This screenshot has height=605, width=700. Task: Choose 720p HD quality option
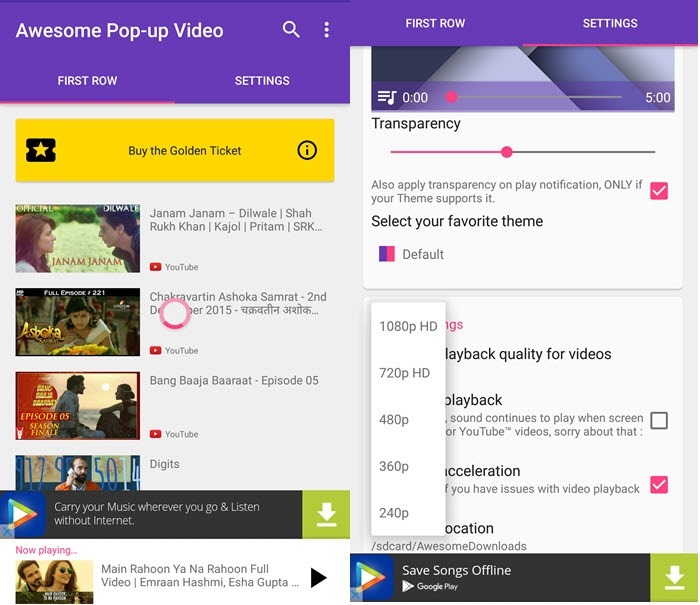408,373
